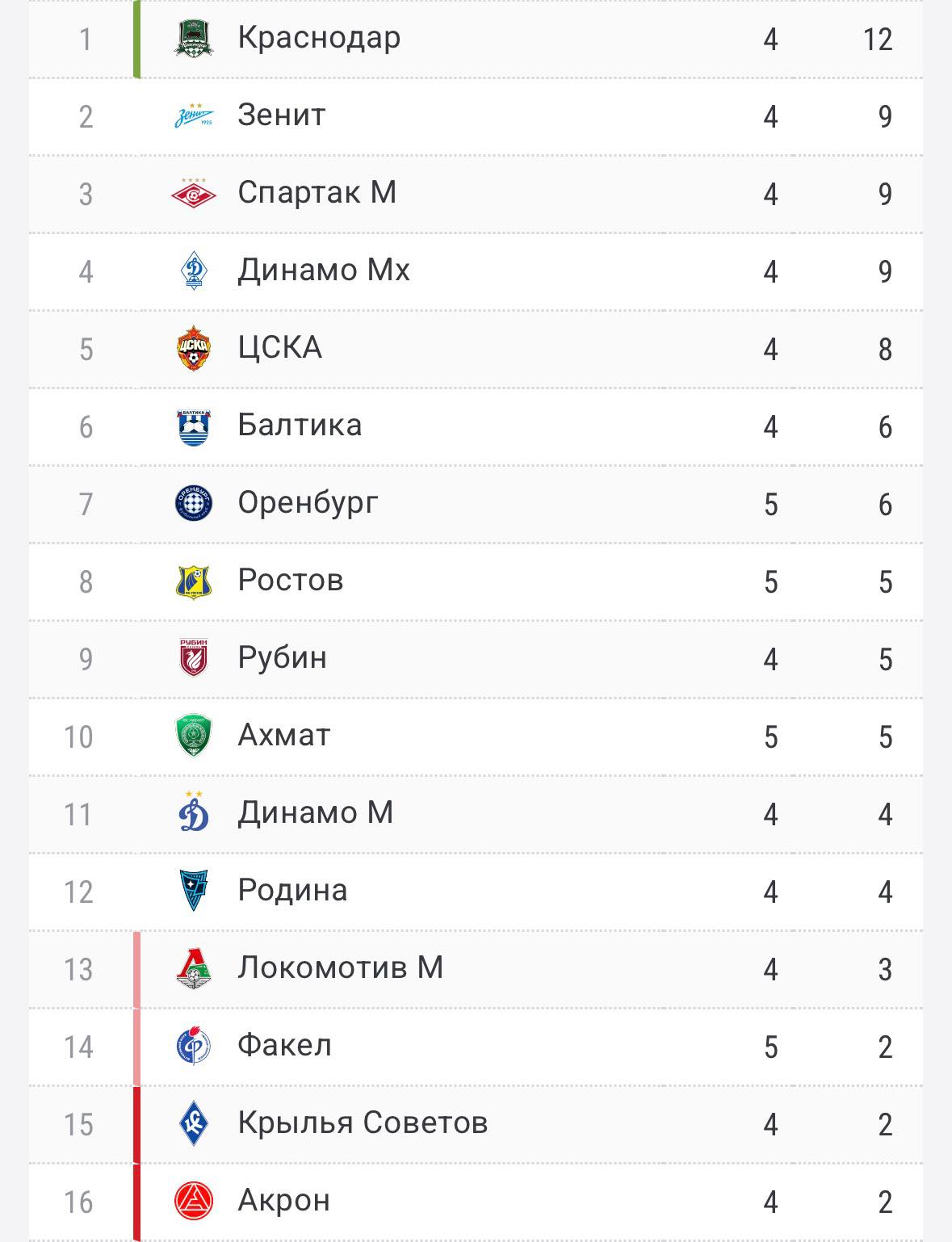Tap the Балтика team badge
The width and height of the screenshot is (952, 1242).
click(x=194, y=427)
